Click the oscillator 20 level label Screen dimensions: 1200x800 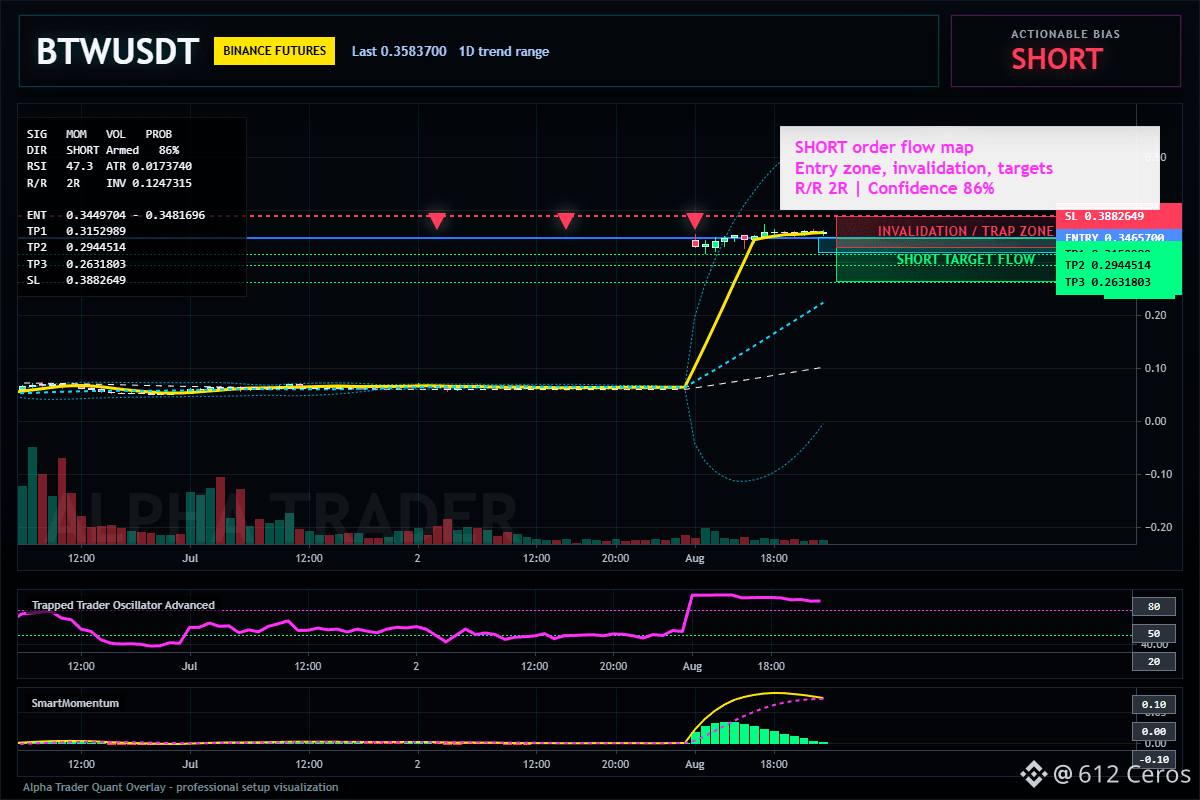[1153, 661]
